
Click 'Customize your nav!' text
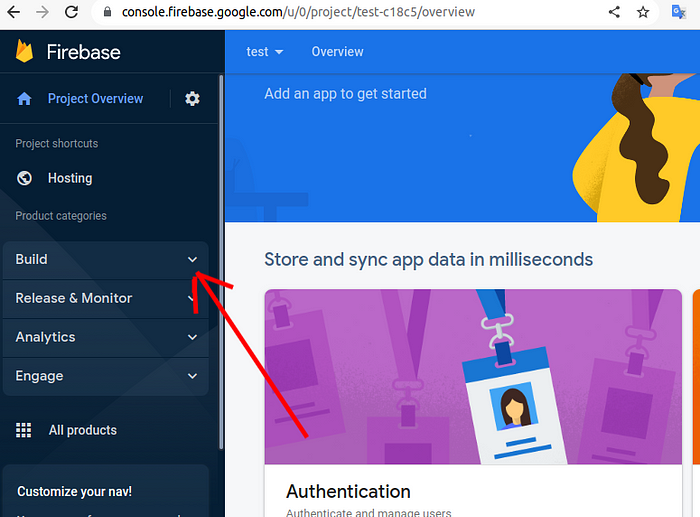coord(75,492)
